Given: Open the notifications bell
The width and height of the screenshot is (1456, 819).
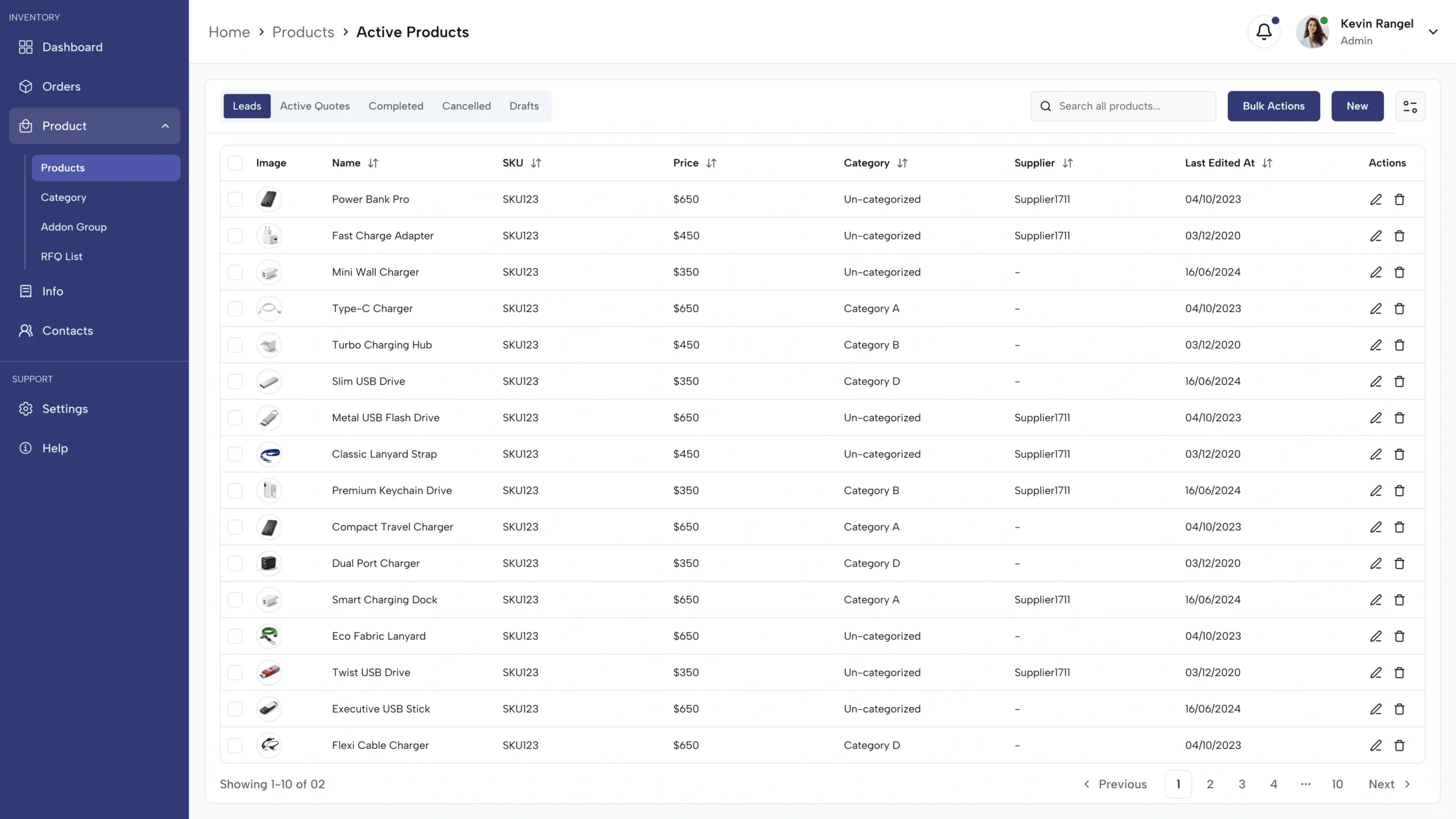Looking at the screenshot, I should (1263, 32).
